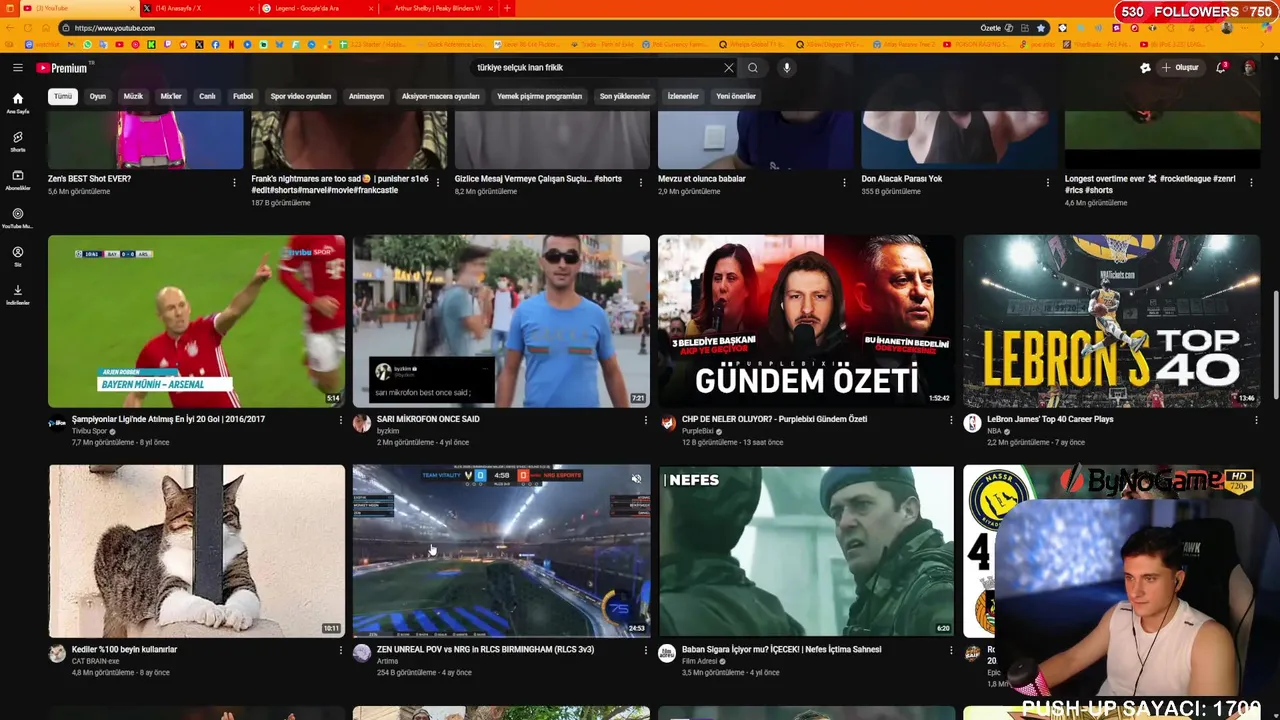Select the Spor video oyunları chip
1280x720 pixels.
[x=301, y=96]
